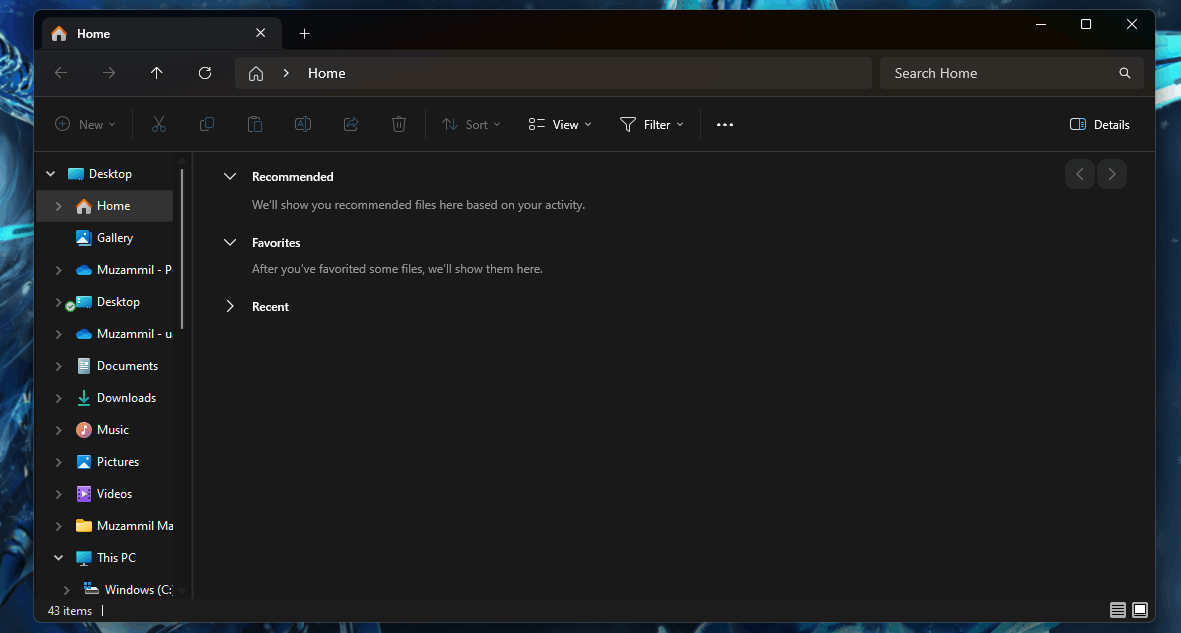1181x633 pixels.
Task: Open the synced Desktop folder in sidebar
Action: (104, 302)
